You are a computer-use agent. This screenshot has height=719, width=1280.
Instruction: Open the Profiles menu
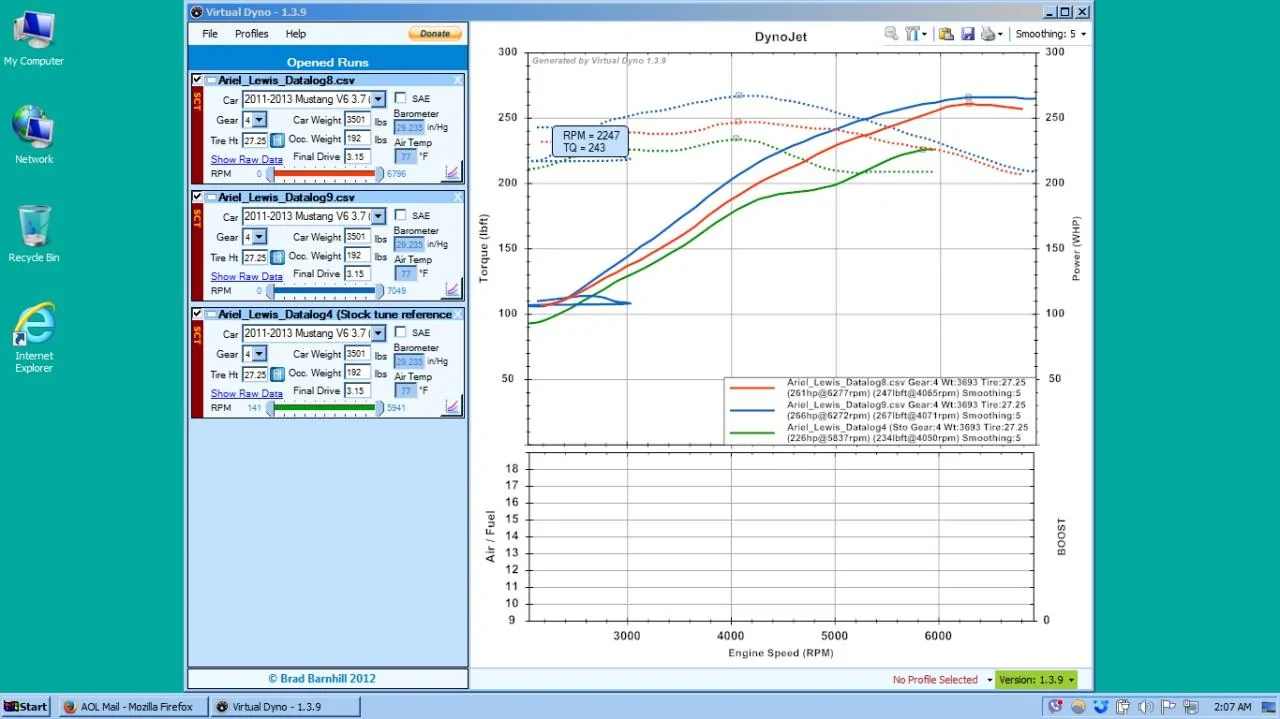coord(252,34)
